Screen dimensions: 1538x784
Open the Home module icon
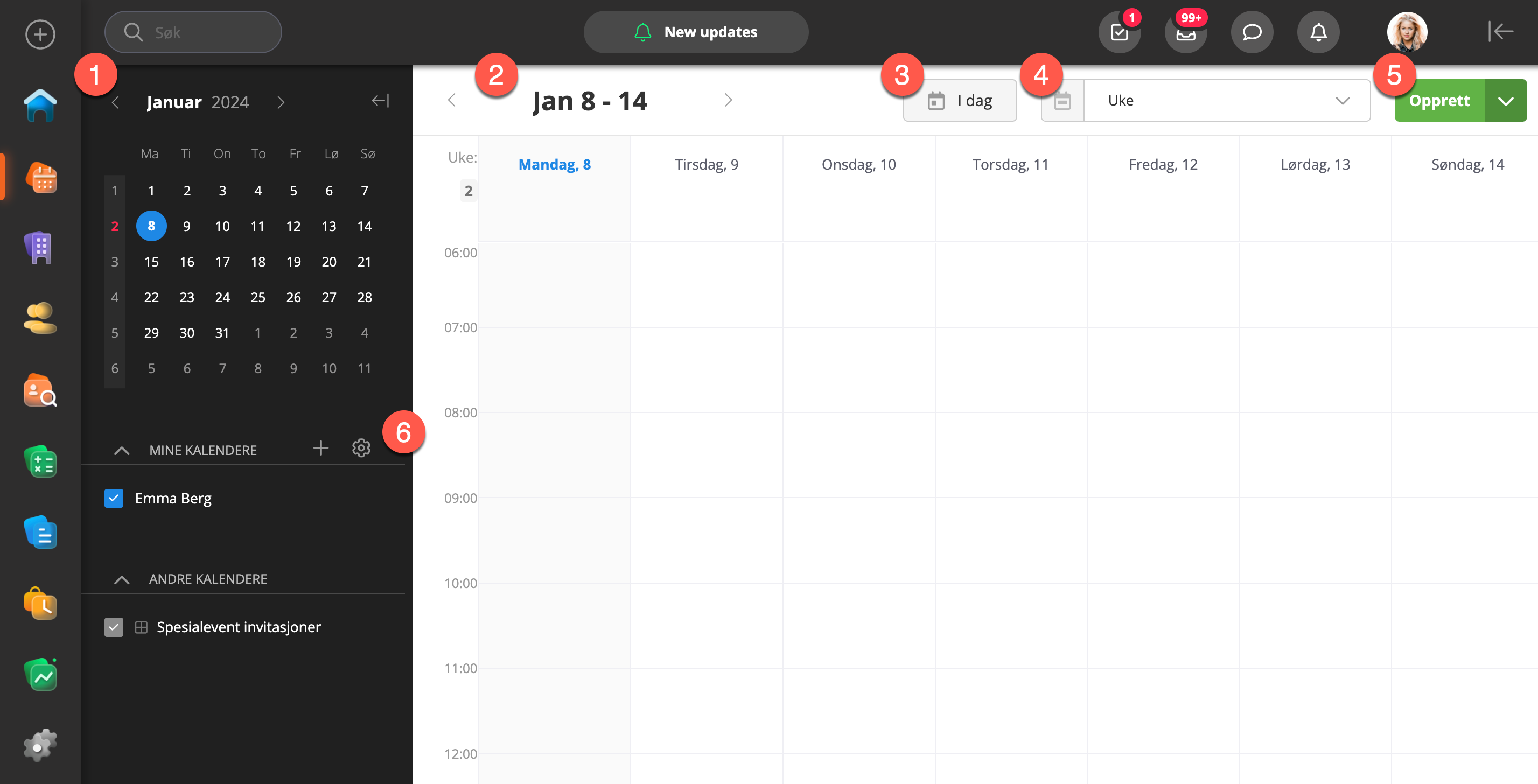pyautogui.click(x=40, y=105)
